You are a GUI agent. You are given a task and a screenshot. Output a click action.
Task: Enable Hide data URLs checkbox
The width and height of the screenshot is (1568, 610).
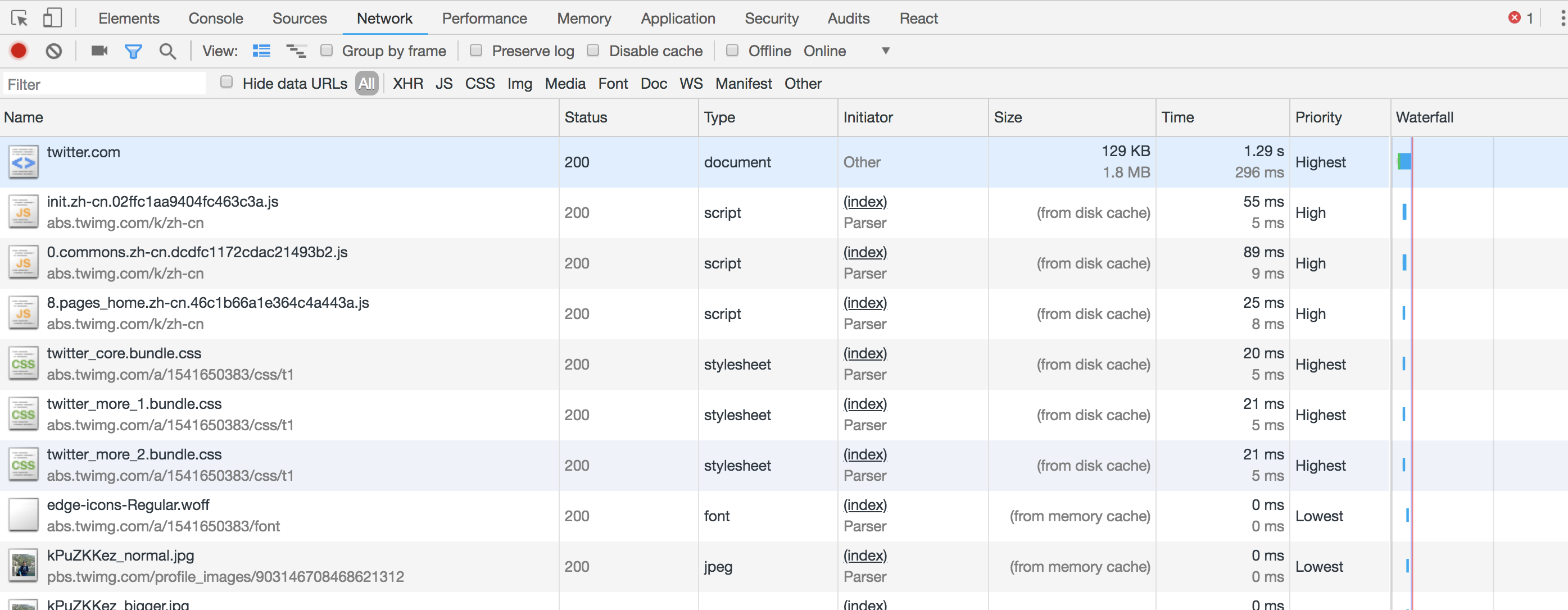point(226,82)
